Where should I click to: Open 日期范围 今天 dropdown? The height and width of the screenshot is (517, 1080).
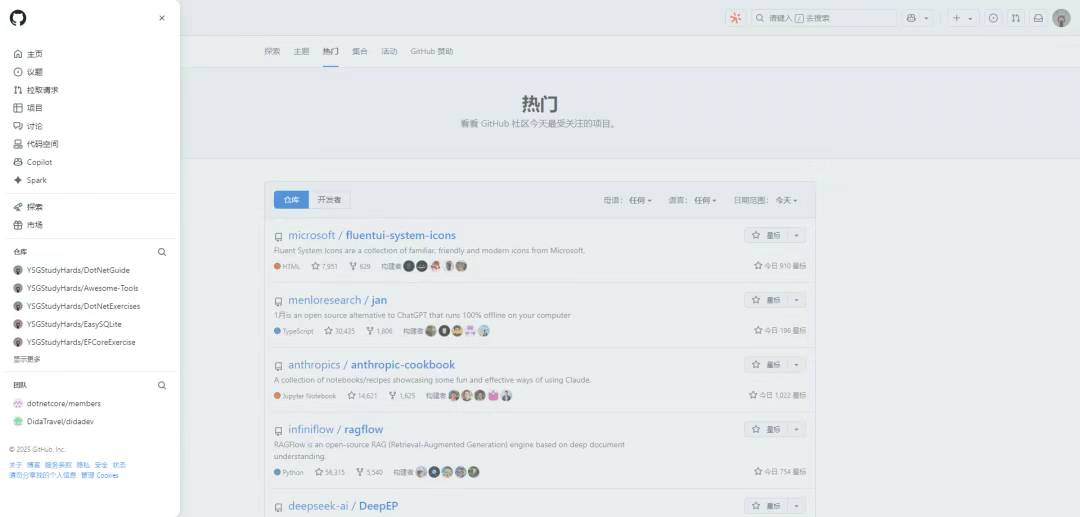[x=765, y=200]
